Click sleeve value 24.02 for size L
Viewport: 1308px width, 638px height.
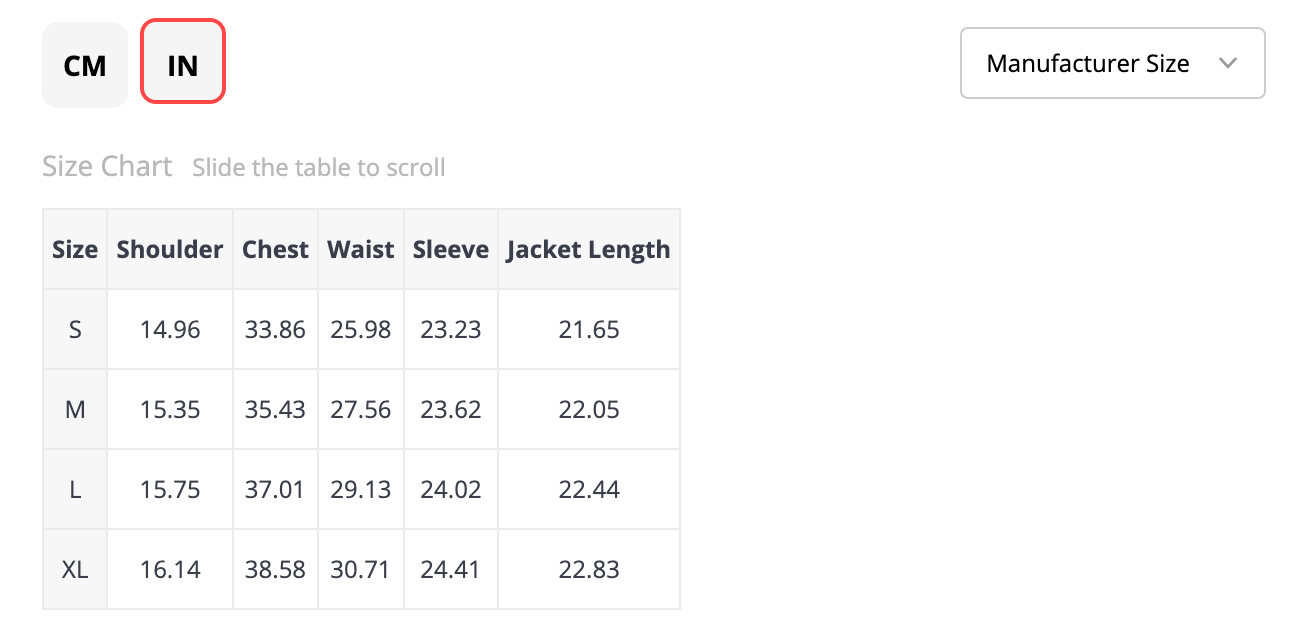[451, 489]
